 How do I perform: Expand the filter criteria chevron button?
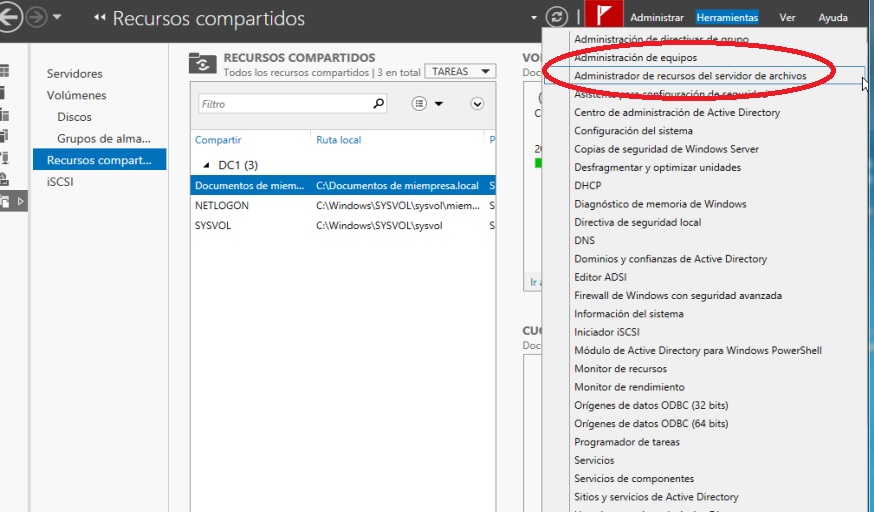(x=477, y=103)
